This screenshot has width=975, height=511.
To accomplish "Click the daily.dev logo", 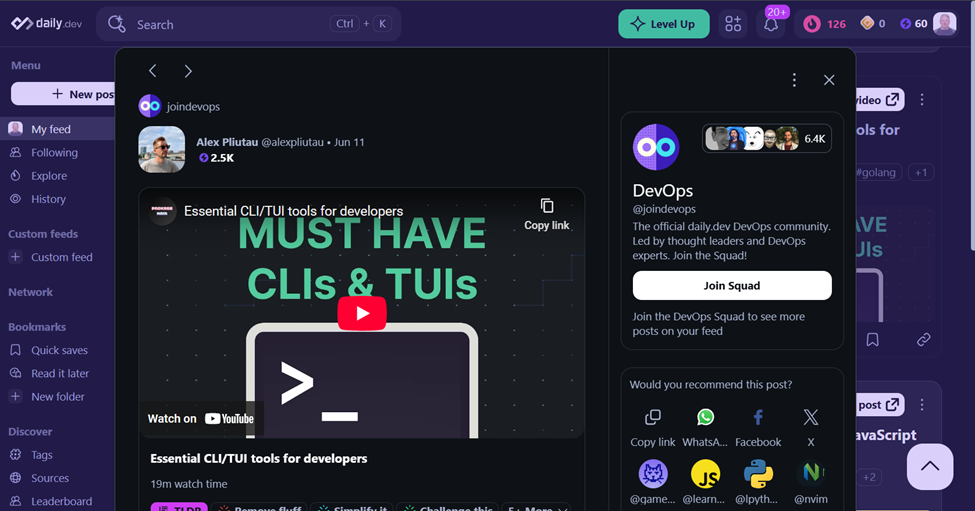I will pyautogui.click(x=47, y=24).
